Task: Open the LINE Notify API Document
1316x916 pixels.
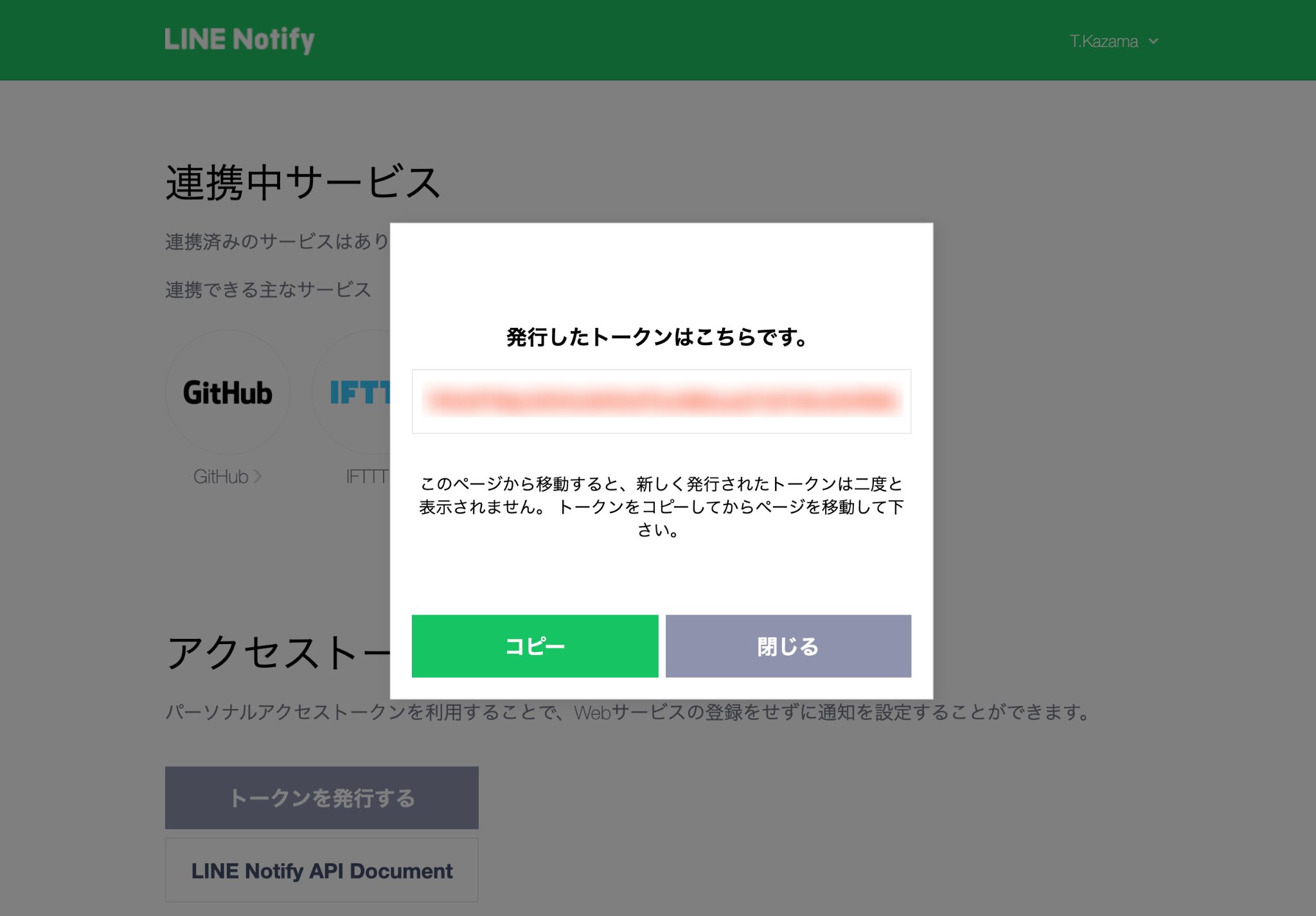Action: [x=321, y=870]
